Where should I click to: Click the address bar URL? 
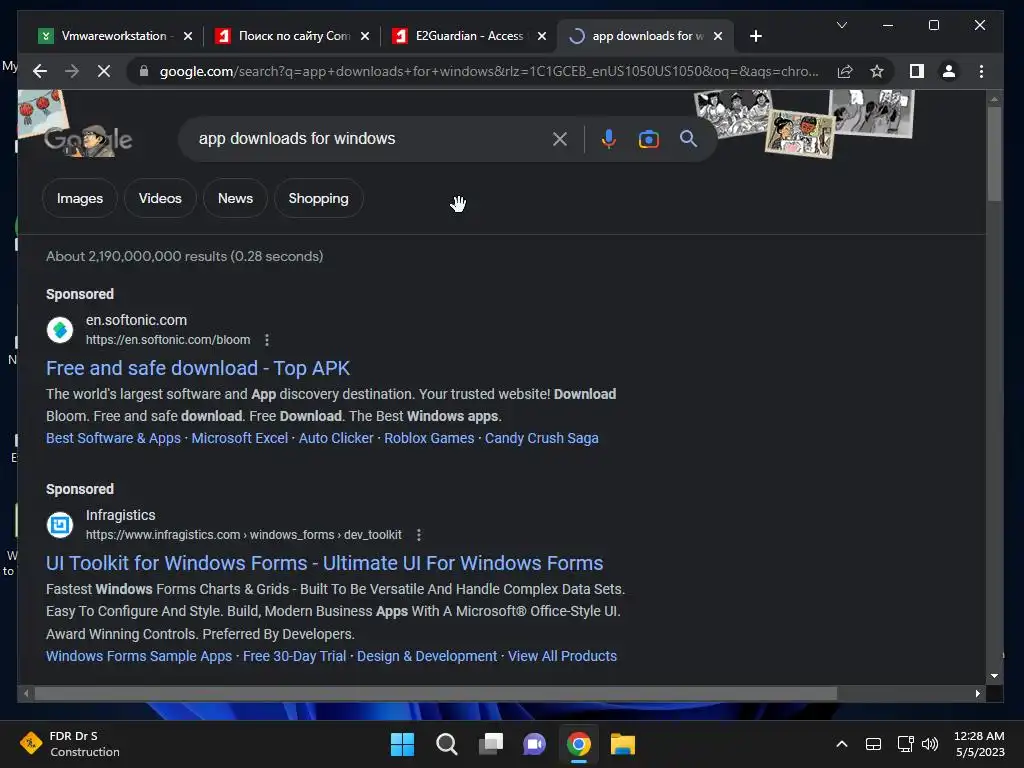click(x=488, y=71)
